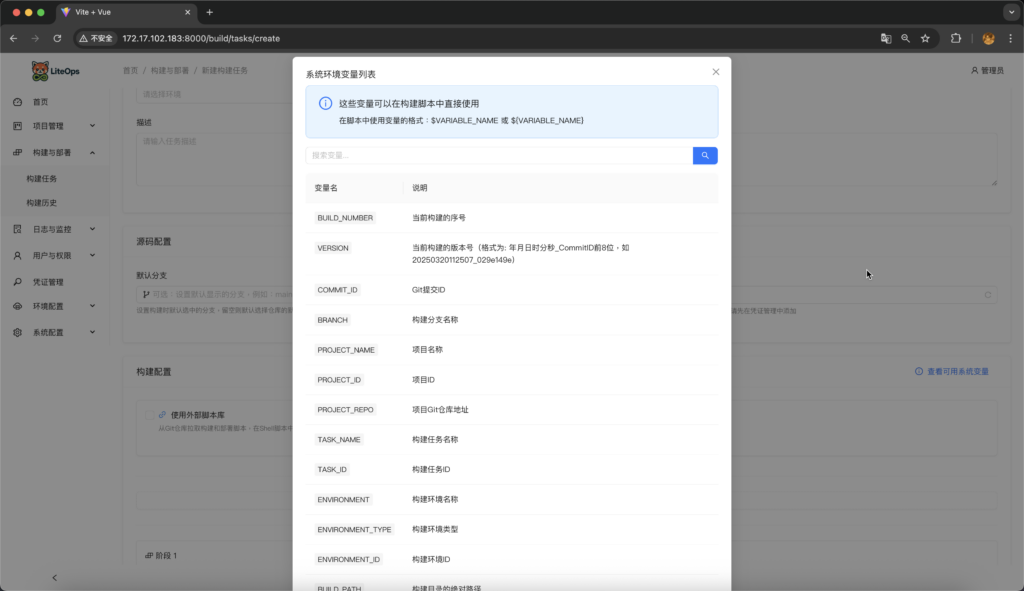Screen dimensions: 1024x591
Task: Click Chrome's translate page icon
Action: pos(885,38)
